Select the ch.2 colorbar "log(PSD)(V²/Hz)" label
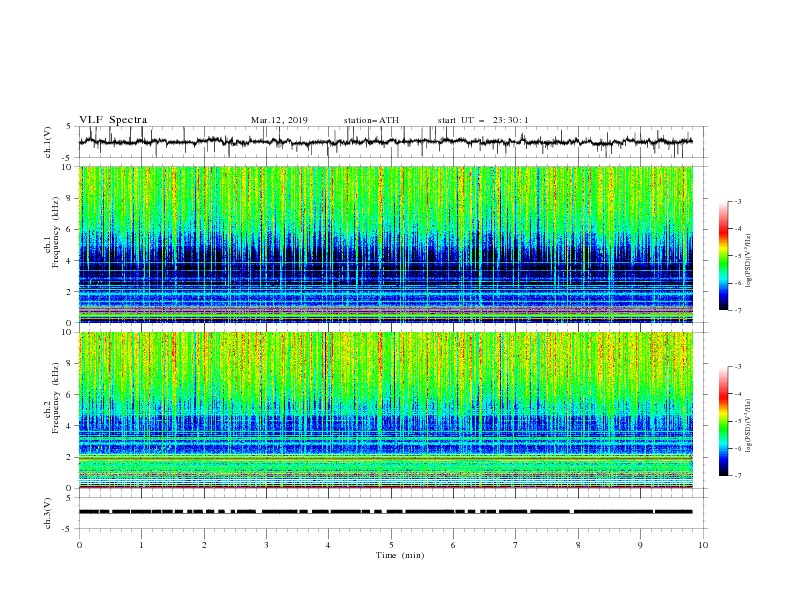Viewport: 792px width, 612px height. click(x=748, y=426)
